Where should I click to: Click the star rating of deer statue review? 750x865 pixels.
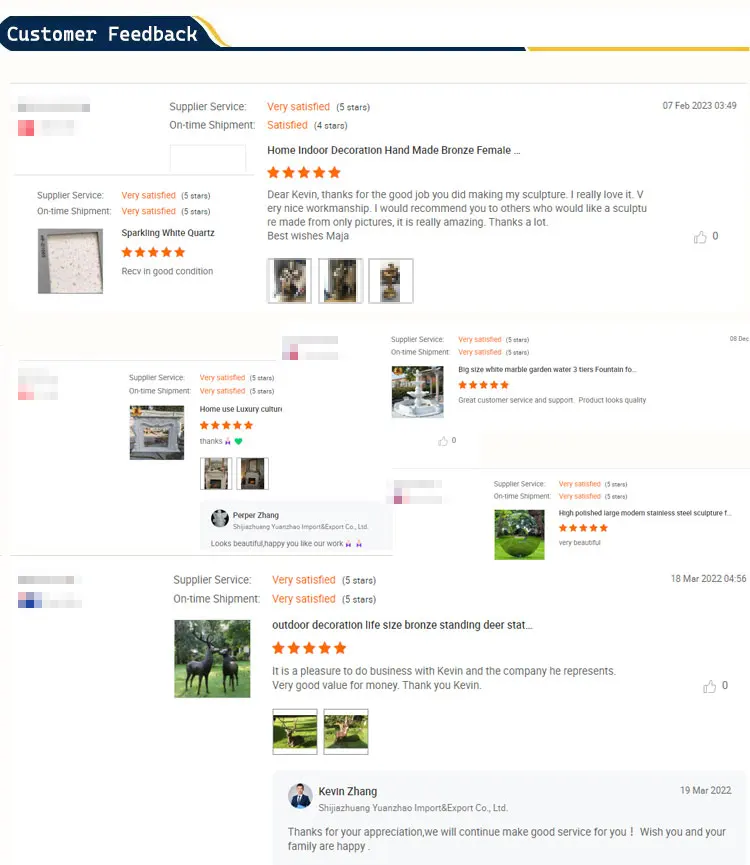309,648
